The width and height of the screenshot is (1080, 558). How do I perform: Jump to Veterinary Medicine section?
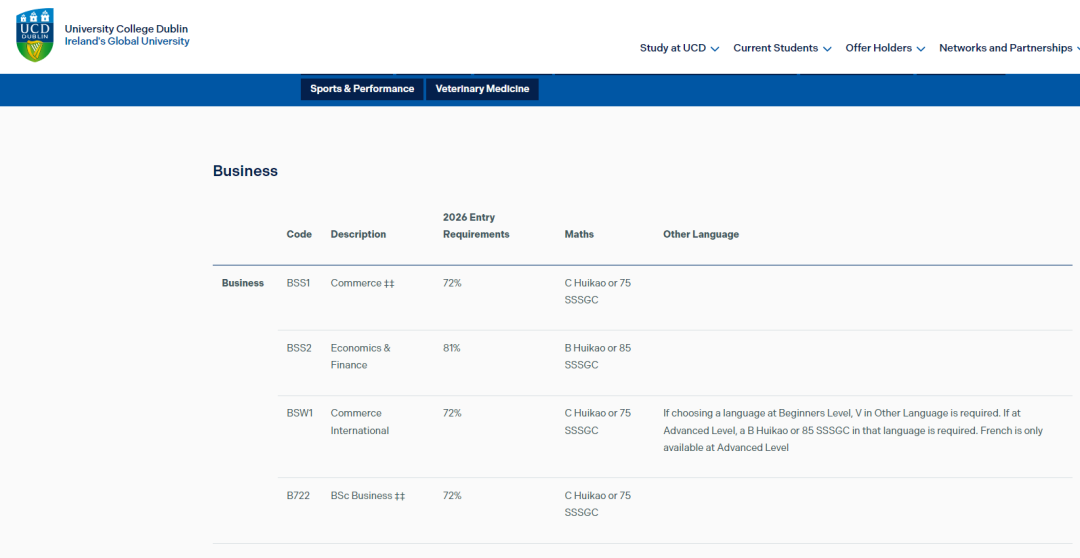482,89
